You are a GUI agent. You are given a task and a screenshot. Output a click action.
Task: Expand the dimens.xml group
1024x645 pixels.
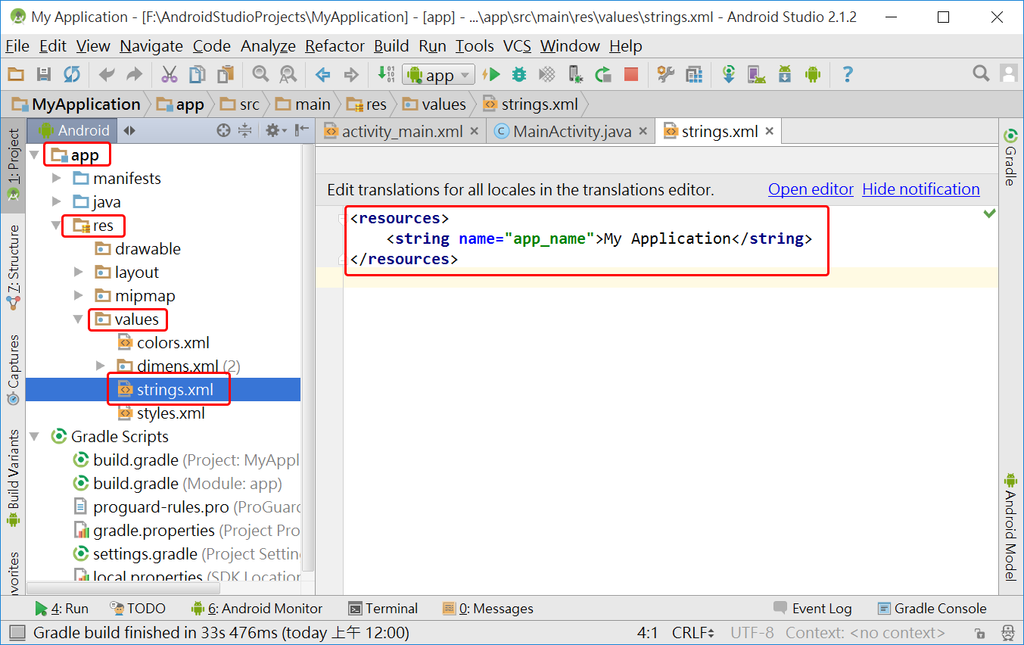point(101,366)
